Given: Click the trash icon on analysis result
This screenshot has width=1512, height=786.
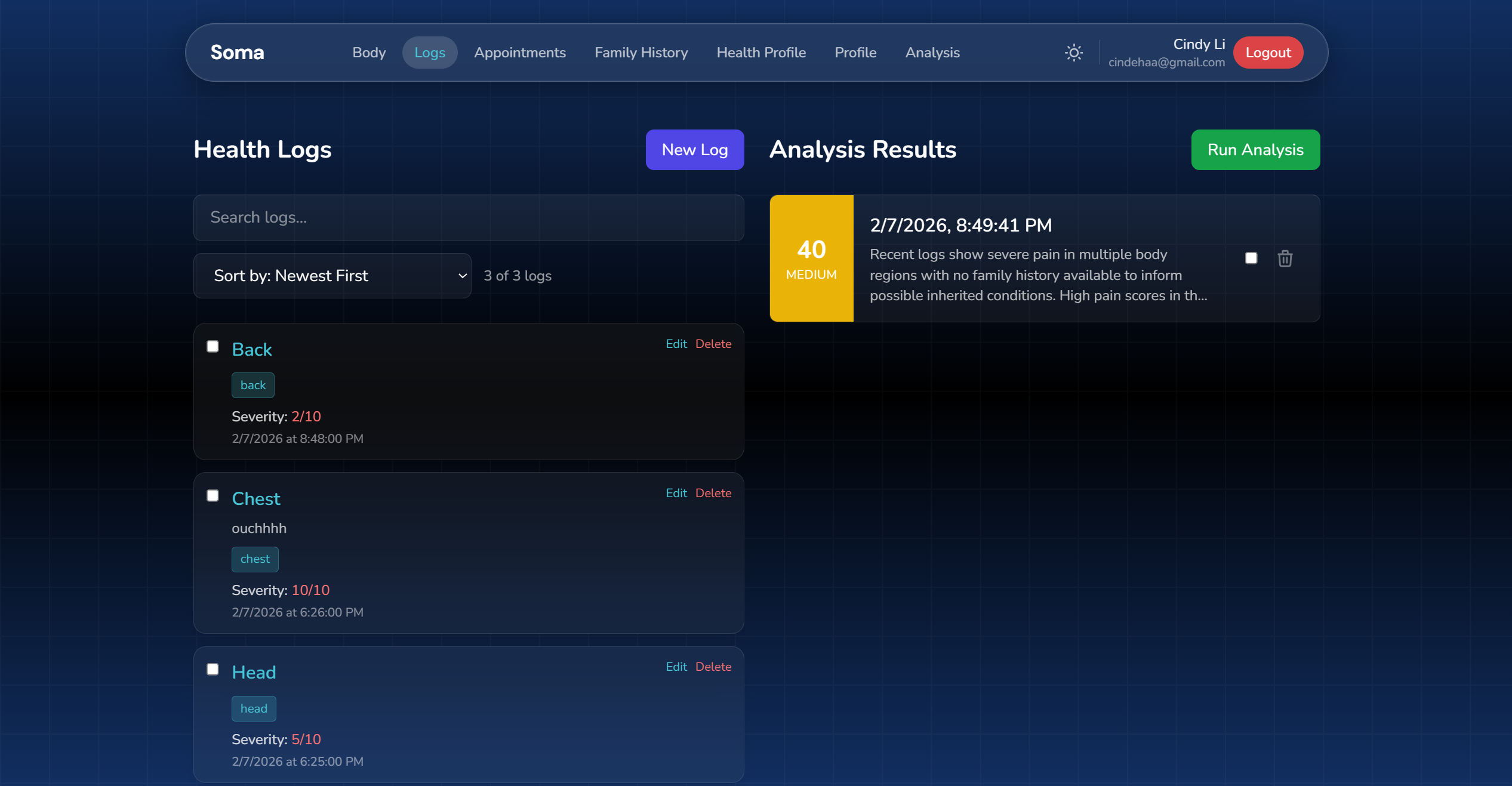Looking at the screenshot, I should coord(1285,258).
